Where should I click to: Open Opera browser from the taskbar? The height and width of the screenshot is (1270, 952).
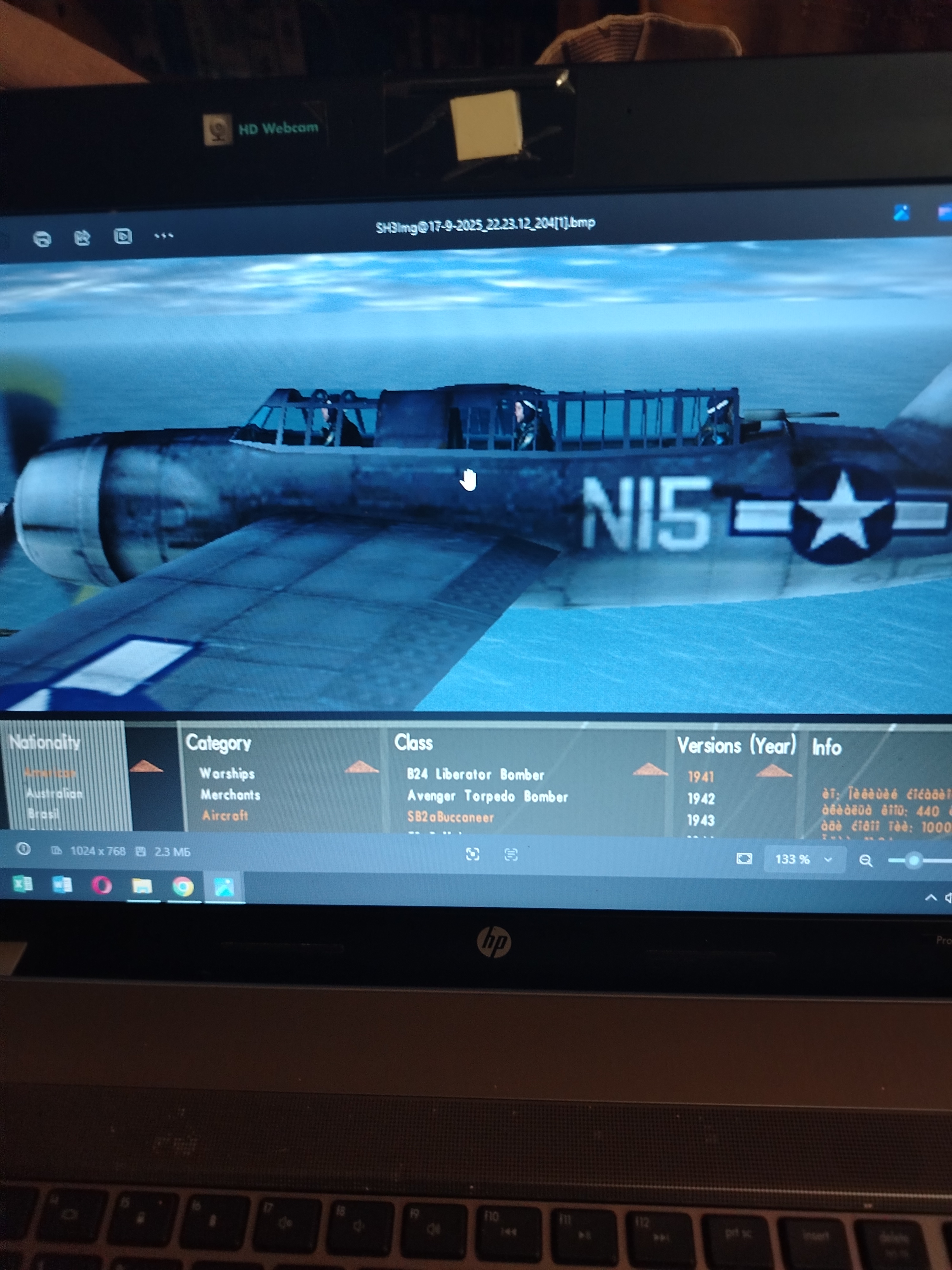[x=102, y=885]
